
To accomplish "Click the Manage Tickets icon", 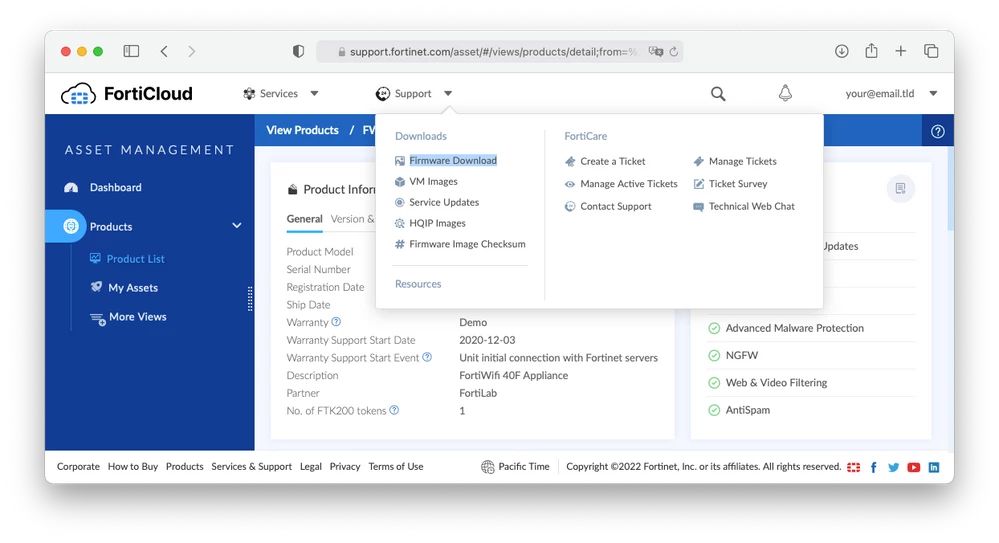I will tap(698, 161).
